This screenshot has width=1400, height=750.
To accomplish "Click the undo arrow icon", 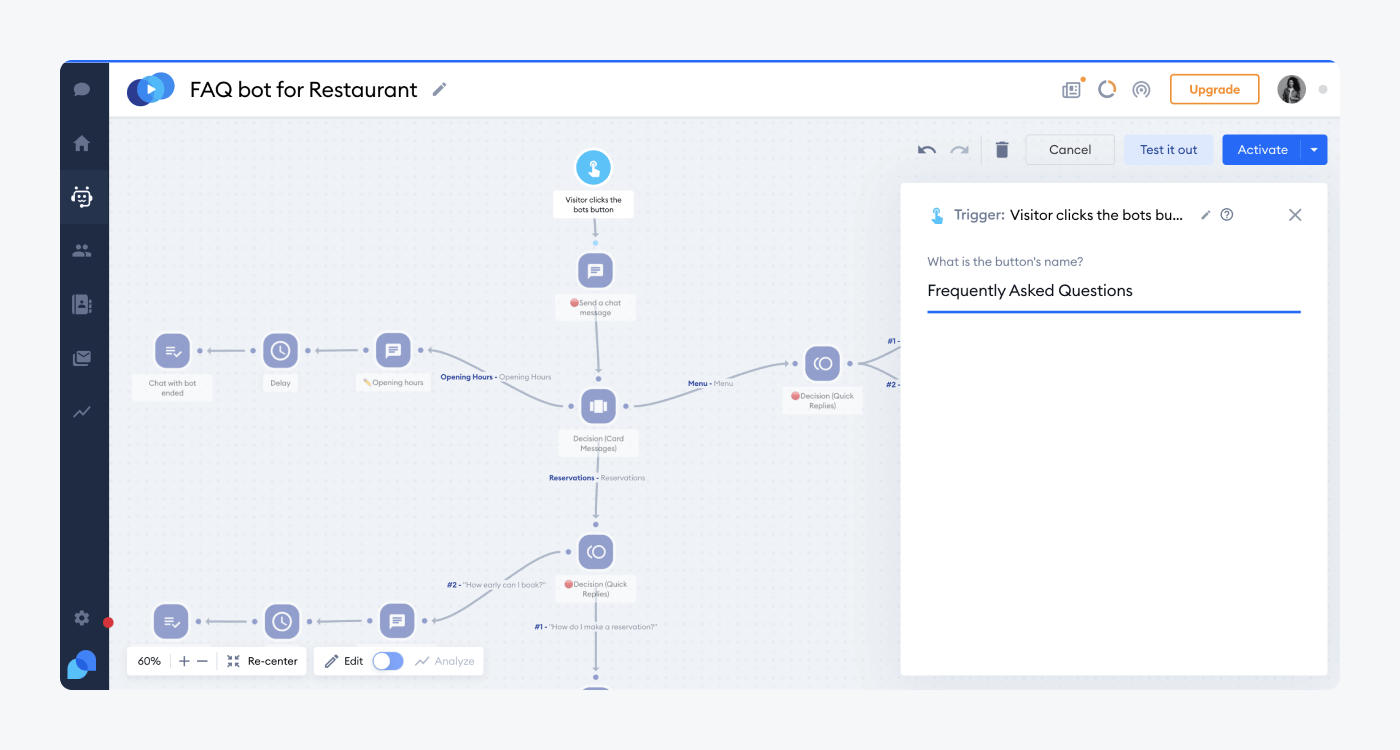I will tap(927, 150).
